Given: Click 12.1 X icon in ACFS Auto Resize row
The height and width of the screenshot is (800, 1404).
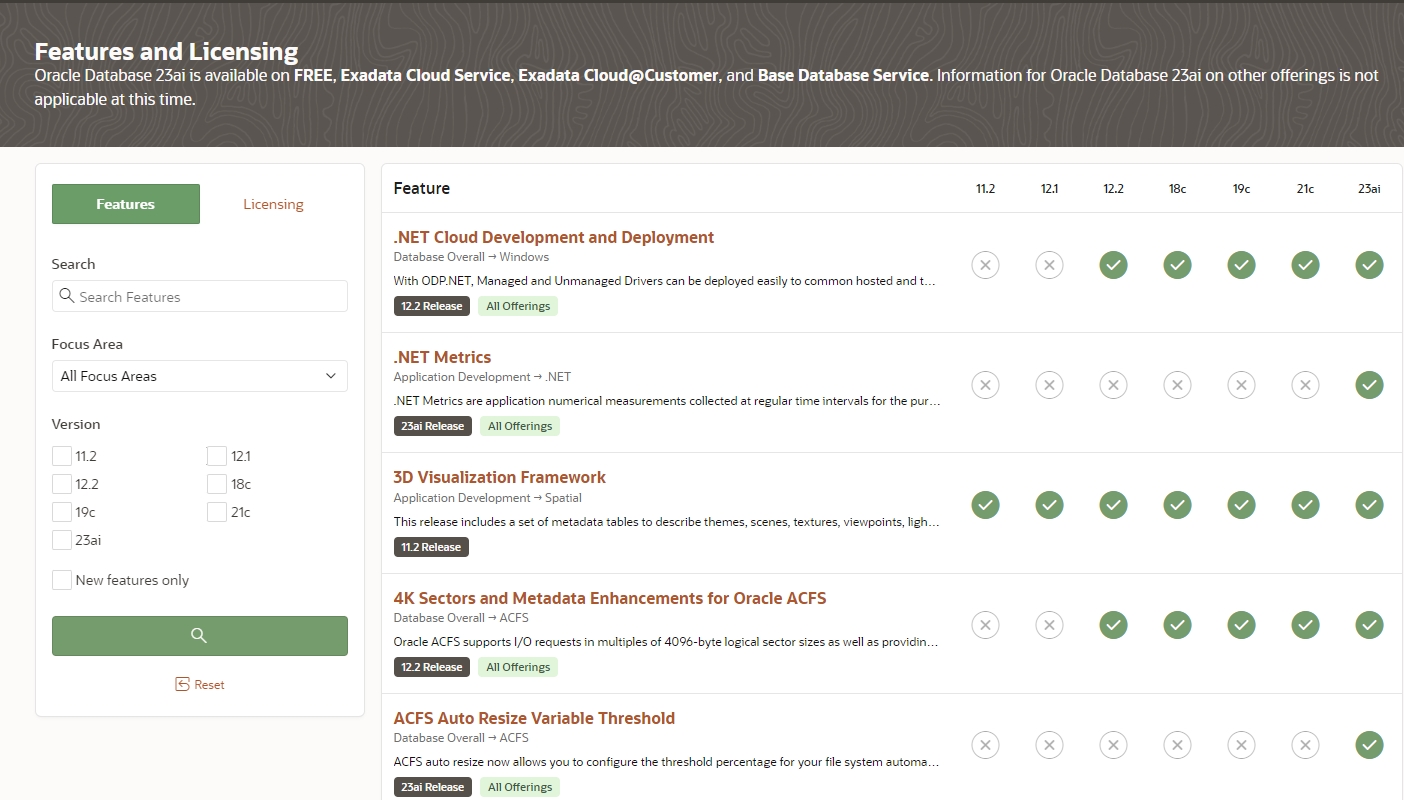Looking at the screenshot, I should (1049, 745).
